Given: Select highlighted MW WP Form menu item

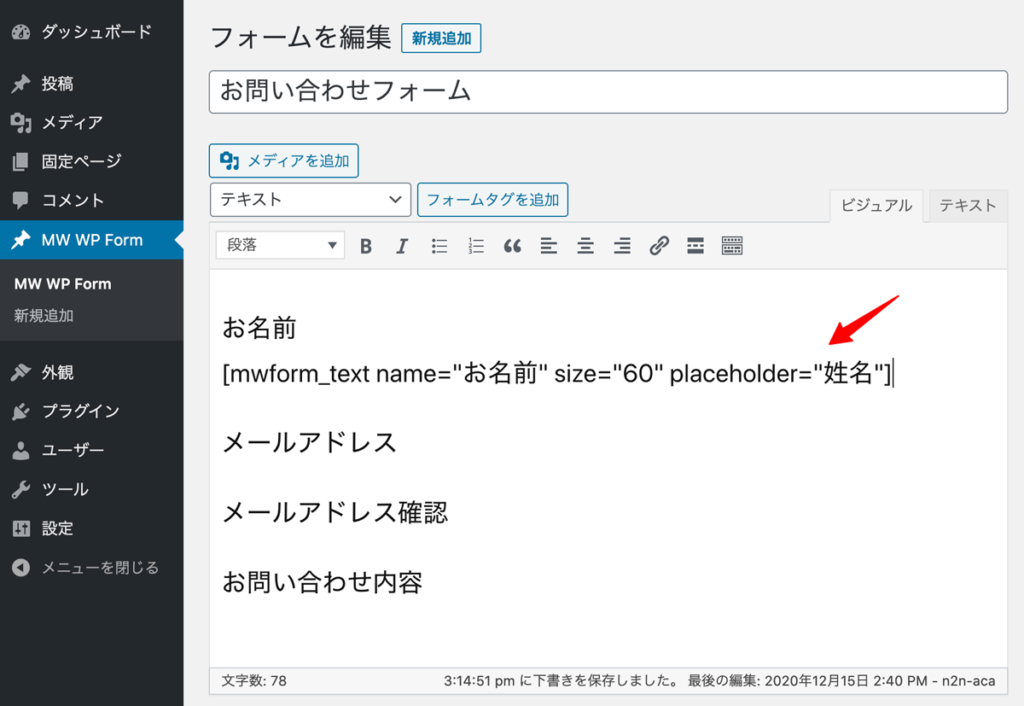Looking at the screenshot, I should [x=91, y=240].
